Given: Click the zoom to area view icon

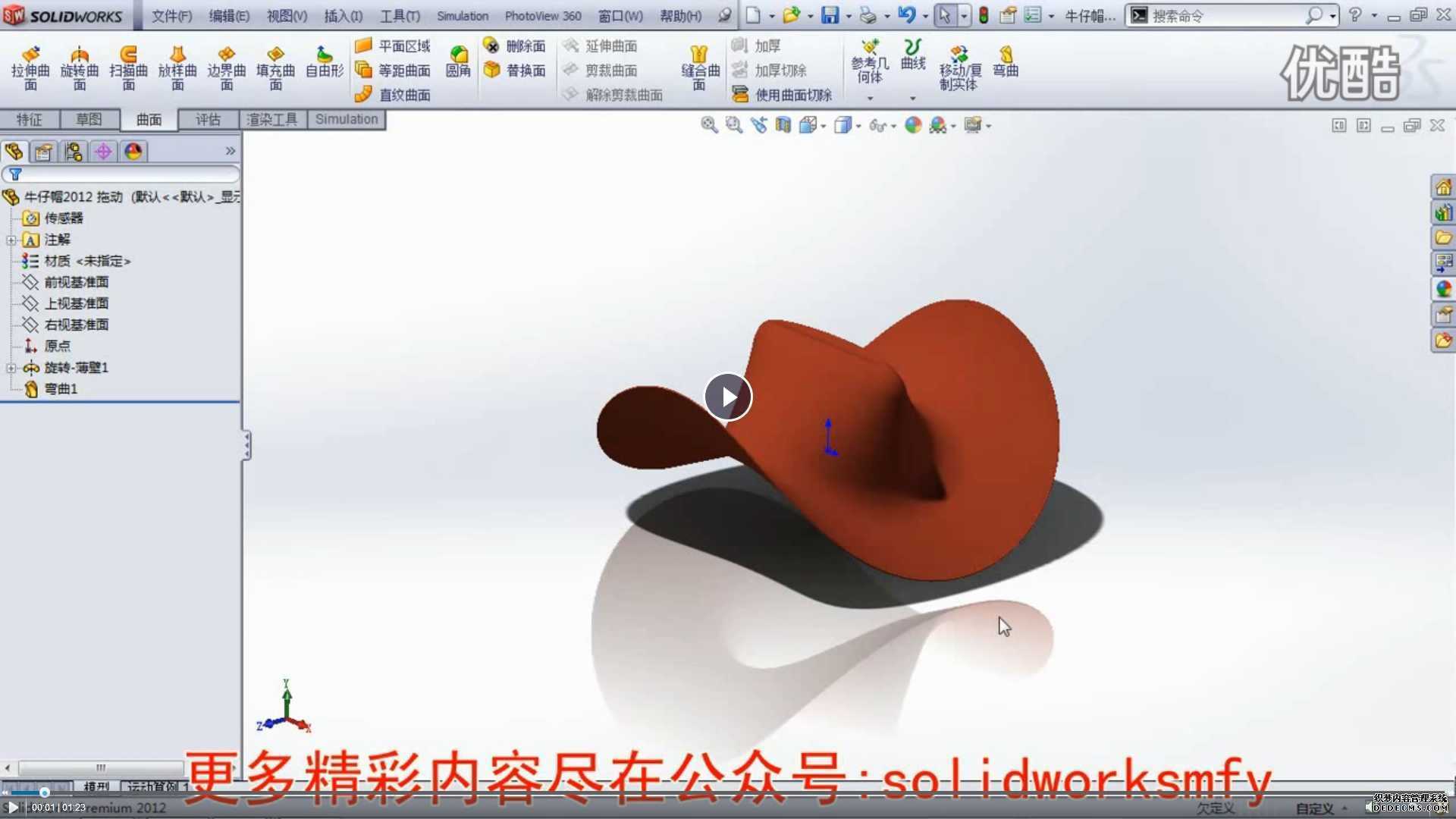Looking at the screenshot, I should click(x=733, y=125).
